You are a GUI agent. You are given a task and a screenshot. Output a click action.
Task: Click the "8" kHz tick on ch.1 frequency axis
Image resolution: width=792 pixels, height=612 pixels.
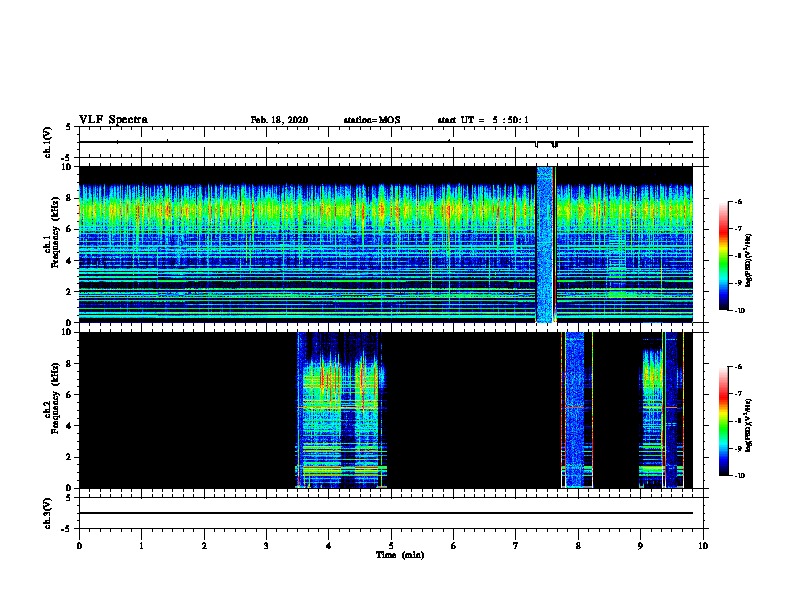[70, 198]
